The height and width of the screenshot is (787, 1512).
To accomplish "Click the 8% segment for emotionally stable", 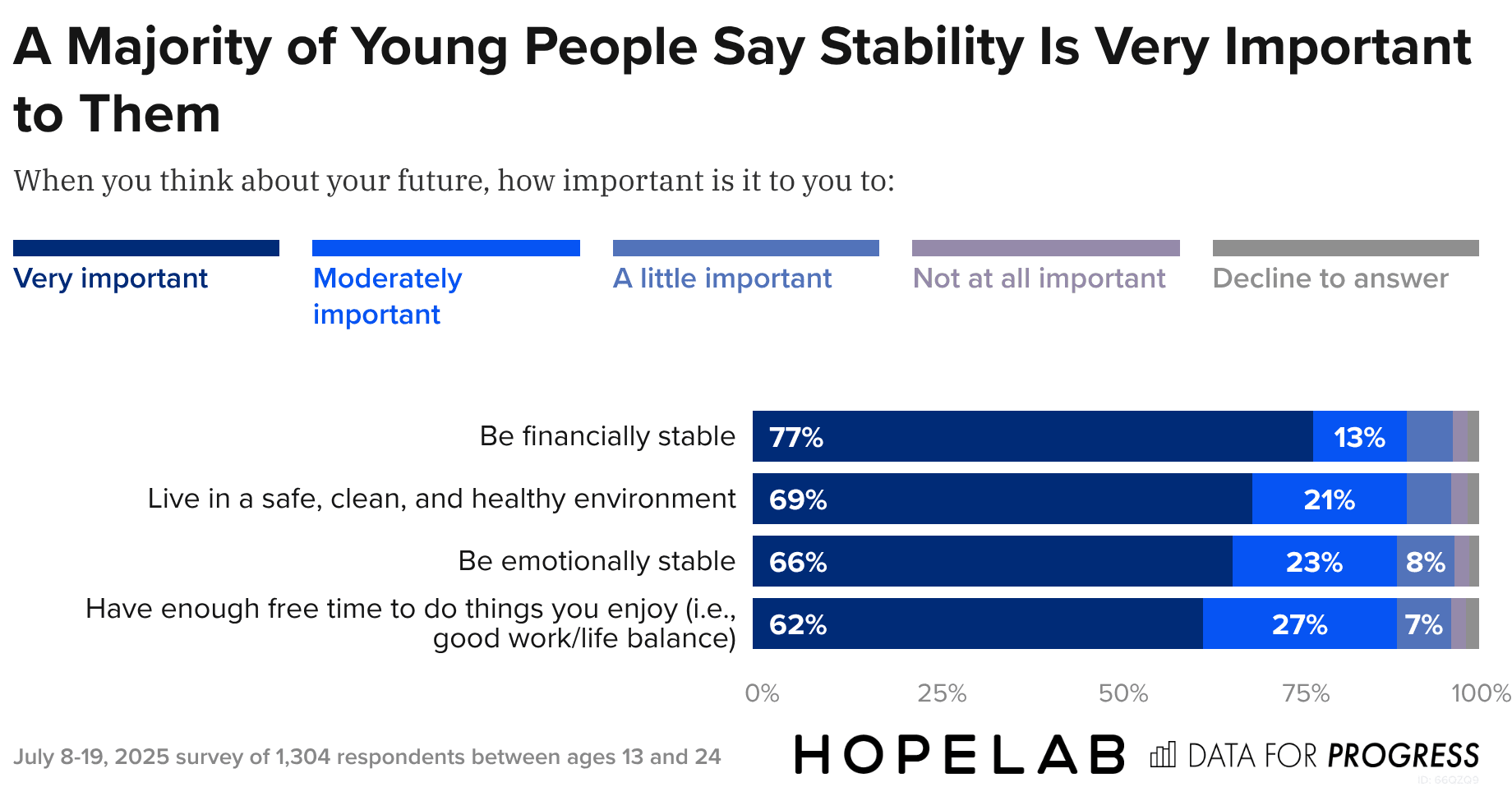I will click(x=1425, y=561).
